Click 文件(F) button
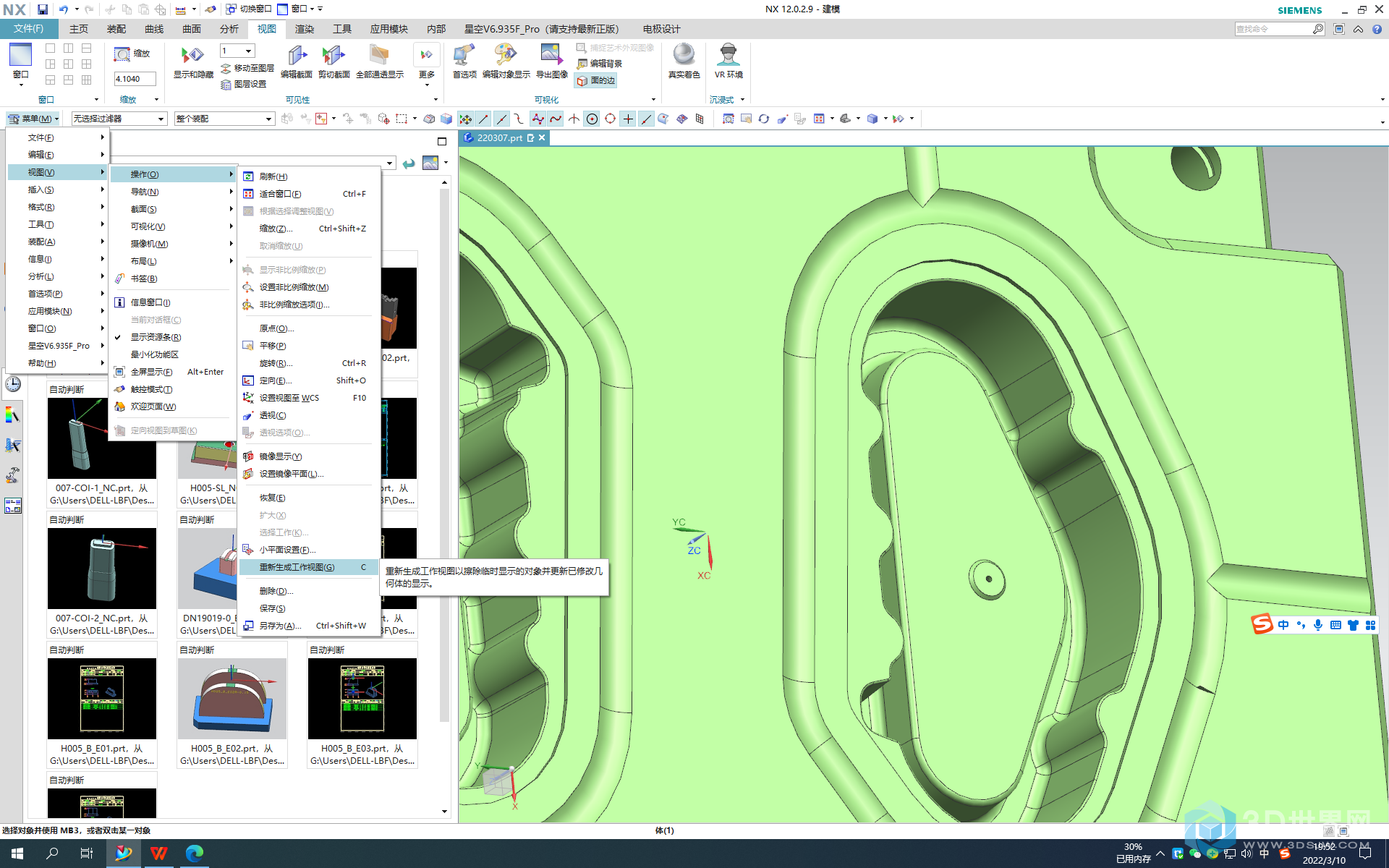1389x868 pixels. [28, 29]
